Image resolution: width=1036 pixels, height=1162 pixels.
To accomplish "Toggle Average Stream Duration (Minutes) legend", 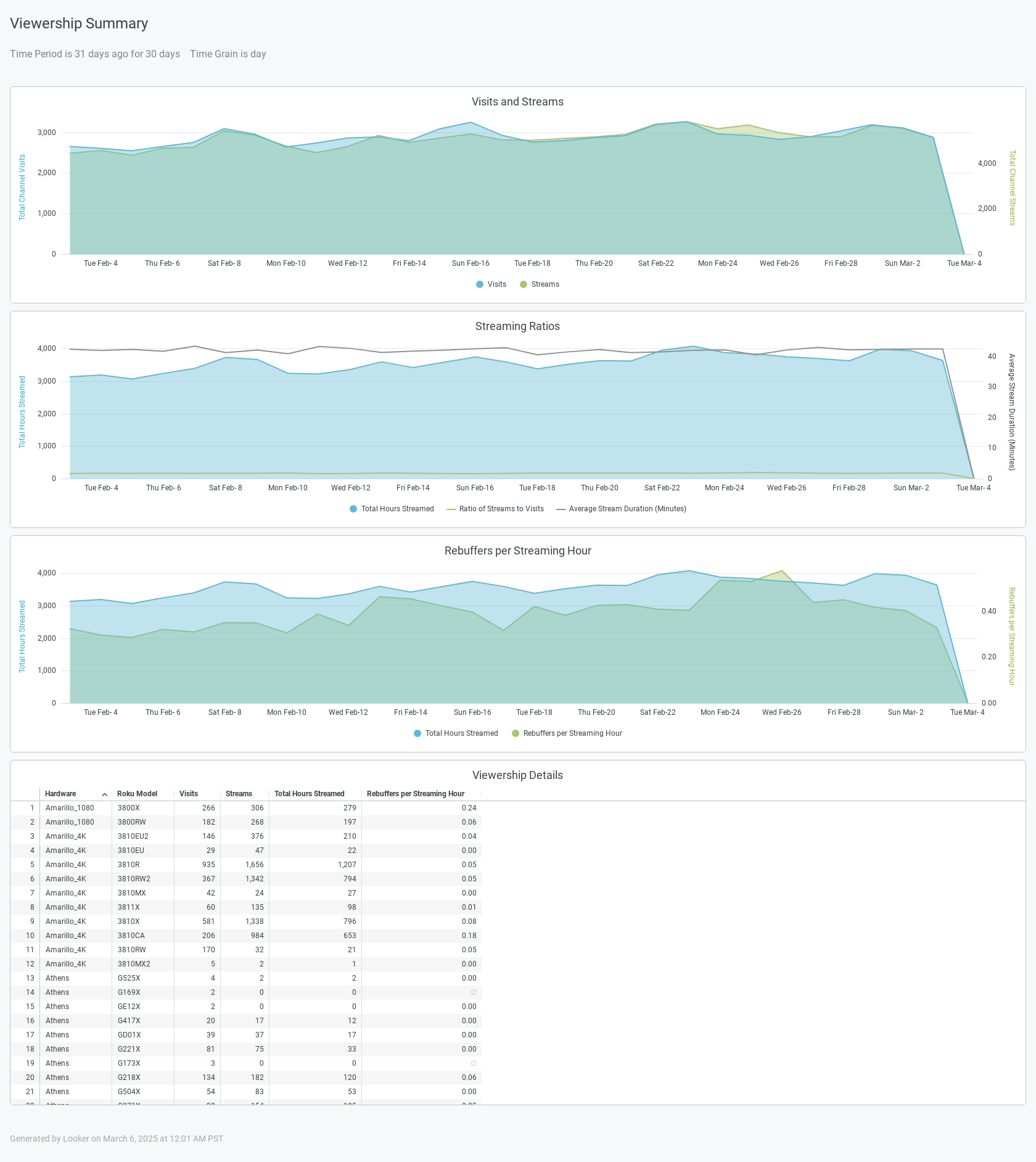I will click(621, 509).
